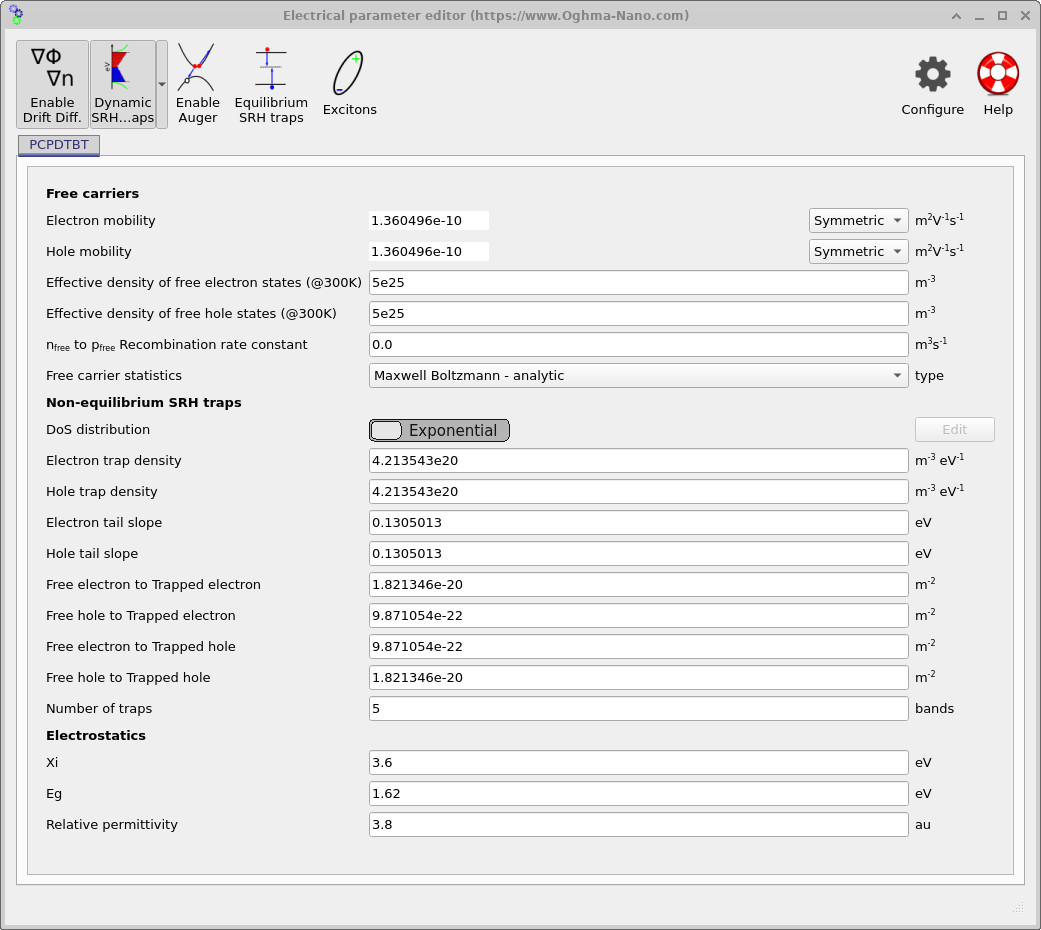Viewport: 1041px width, 930px height.
Task: Click the Enable Auger icon
Action: tap(197, 85)
